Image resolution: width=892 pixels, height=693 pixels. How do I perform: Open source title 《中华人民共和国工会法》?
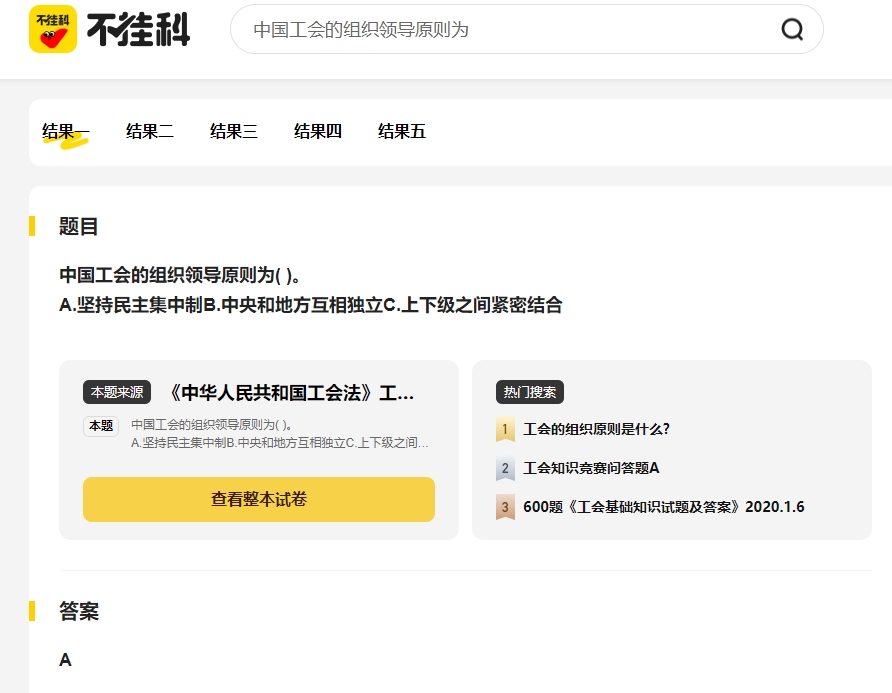point(292,393)
